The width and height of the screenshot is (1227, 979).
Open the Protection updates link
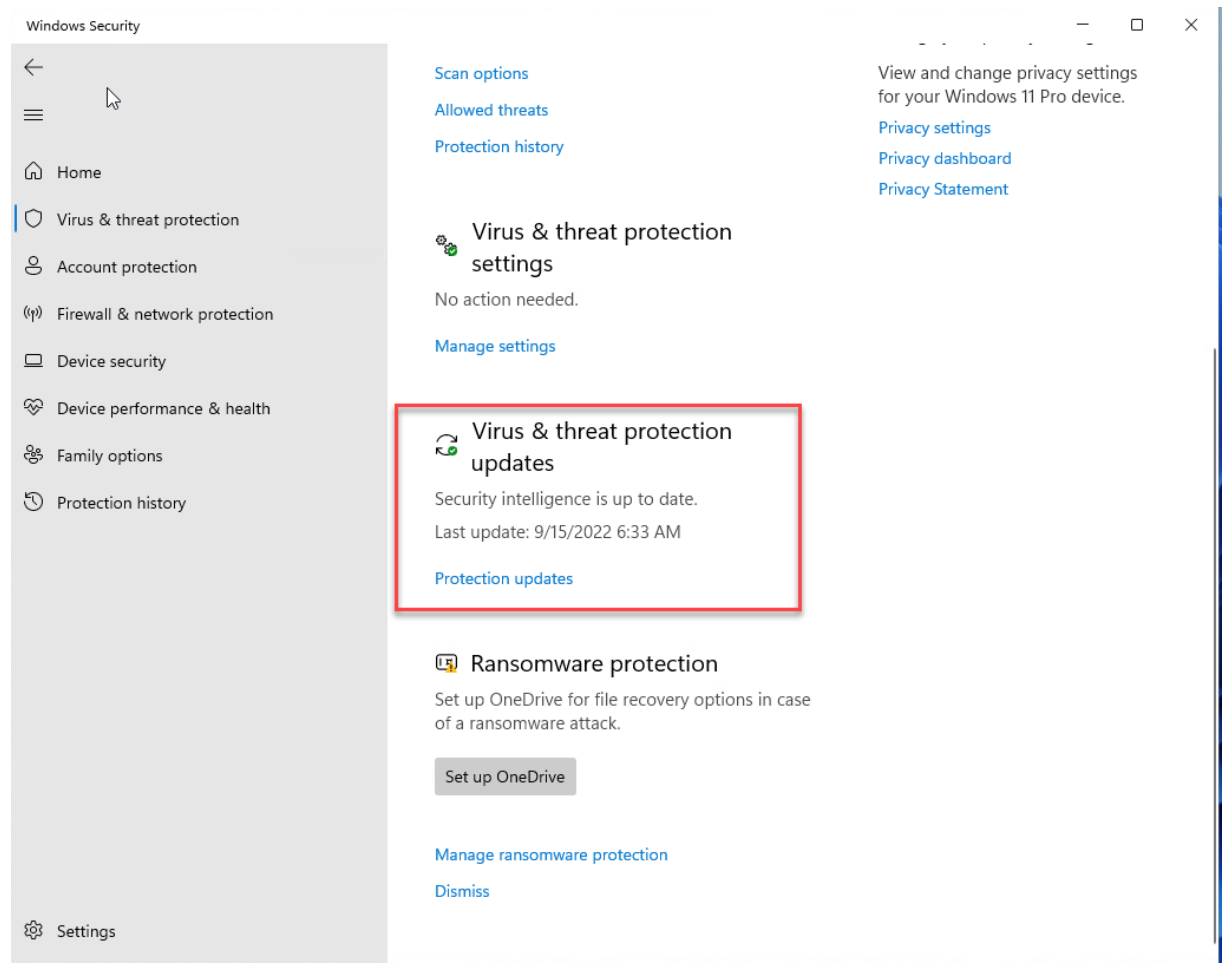(504, 578)
